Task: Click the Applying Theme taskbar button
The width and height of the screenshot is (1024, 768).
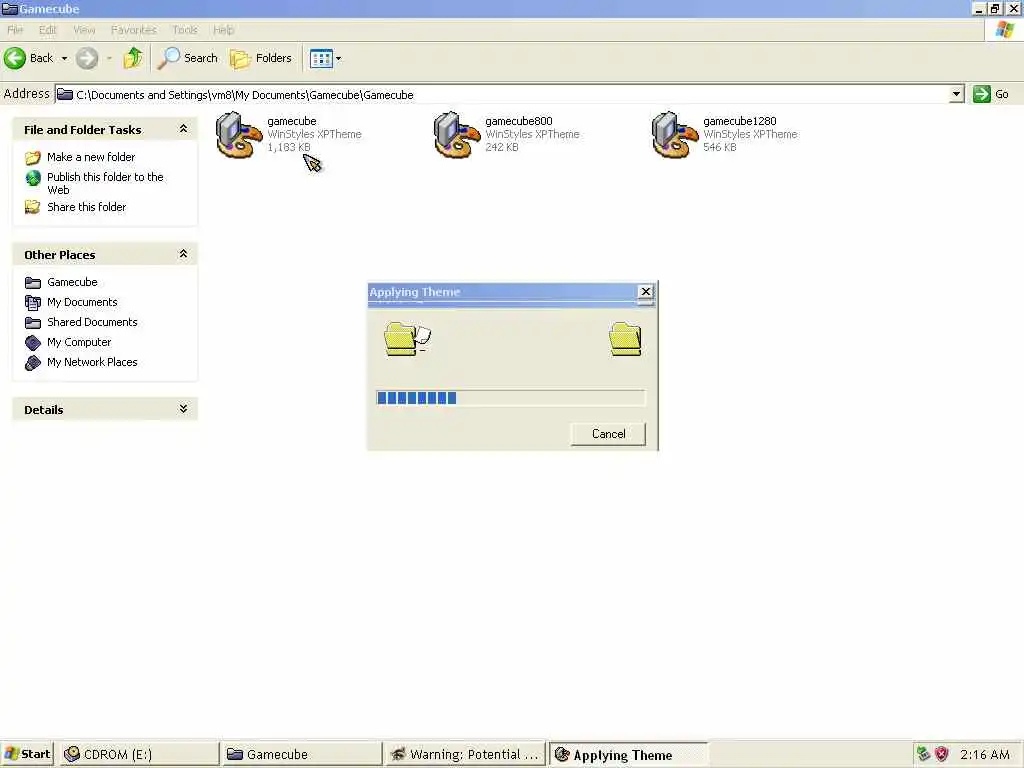Action: [x=628, y=755]
